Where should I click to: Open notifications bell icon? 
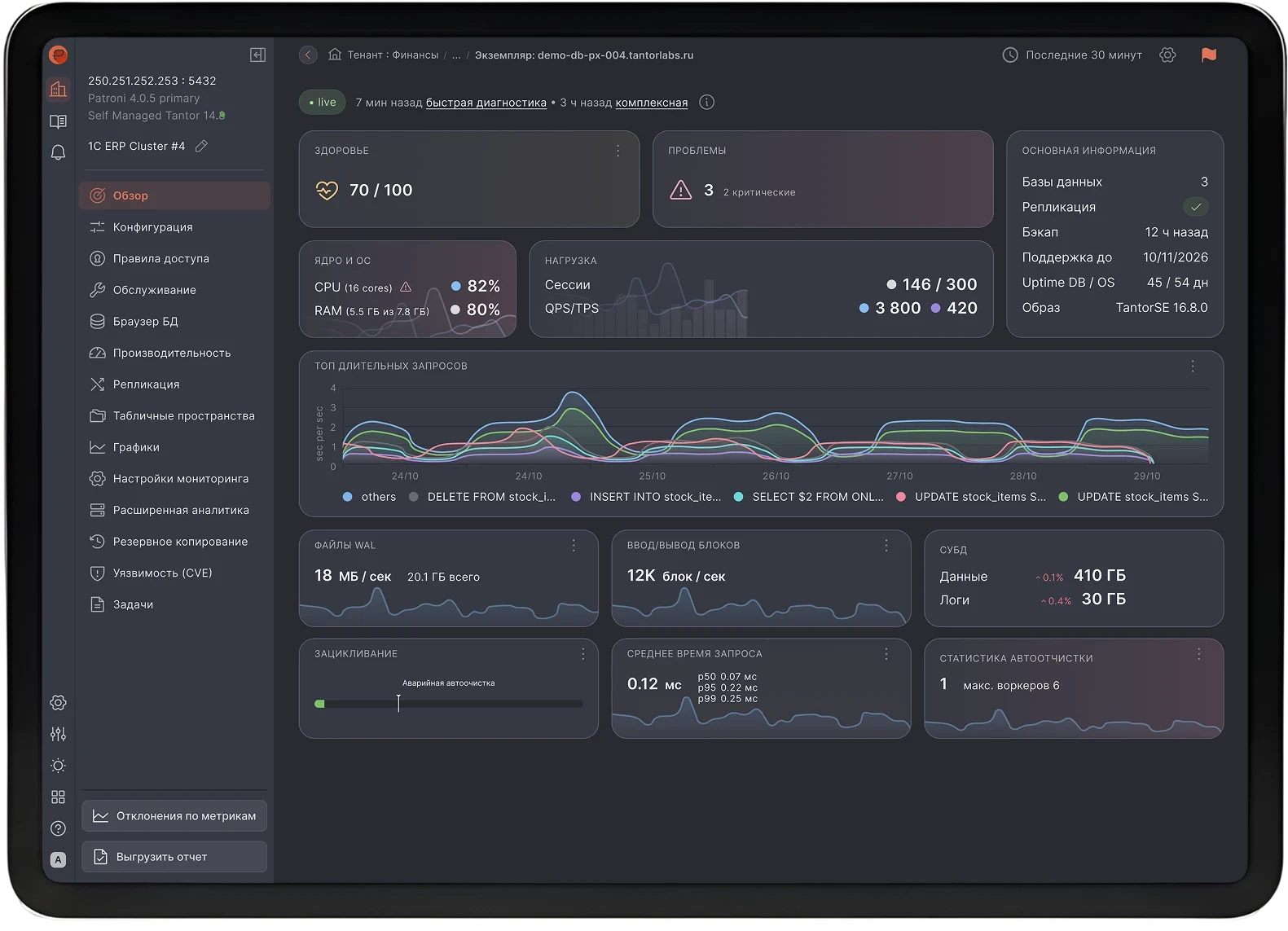click(x=58, y=152)
